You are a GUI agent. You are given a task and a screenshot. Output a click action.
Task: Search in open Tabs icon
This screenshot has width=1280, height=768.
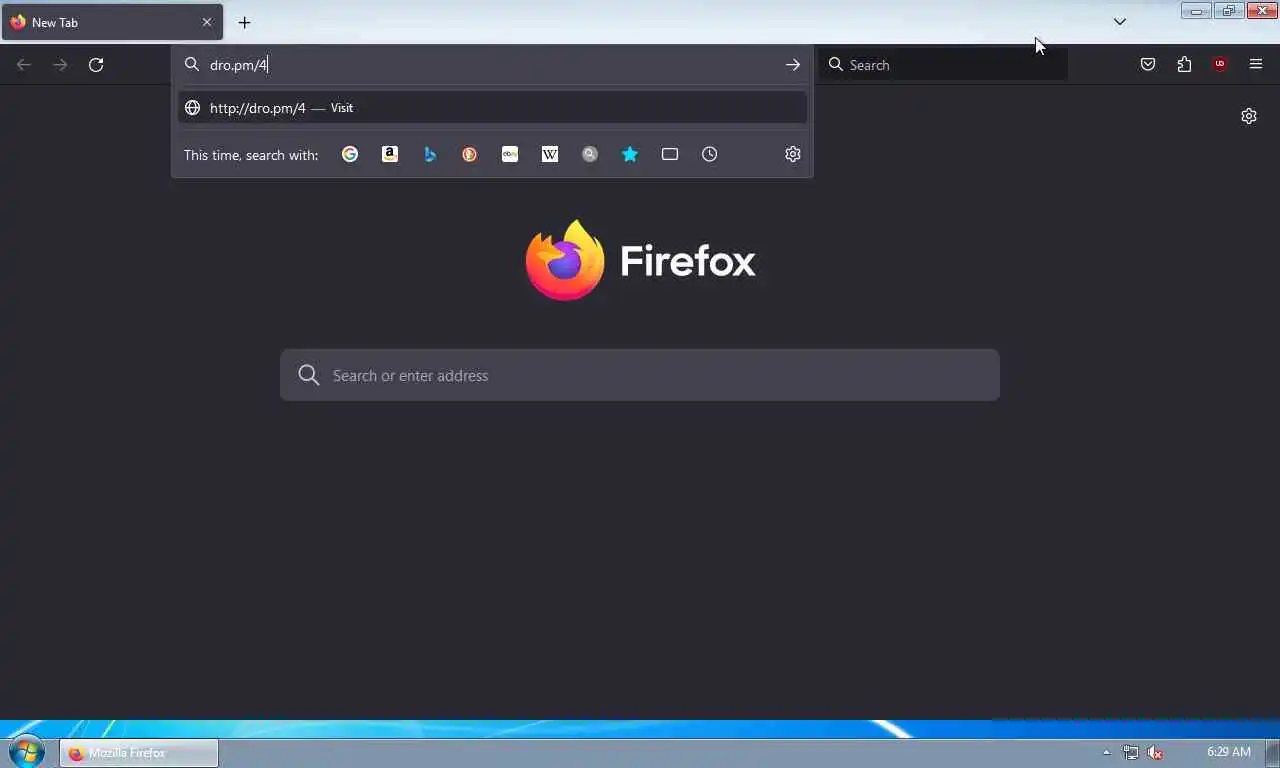tap(670, 154)
